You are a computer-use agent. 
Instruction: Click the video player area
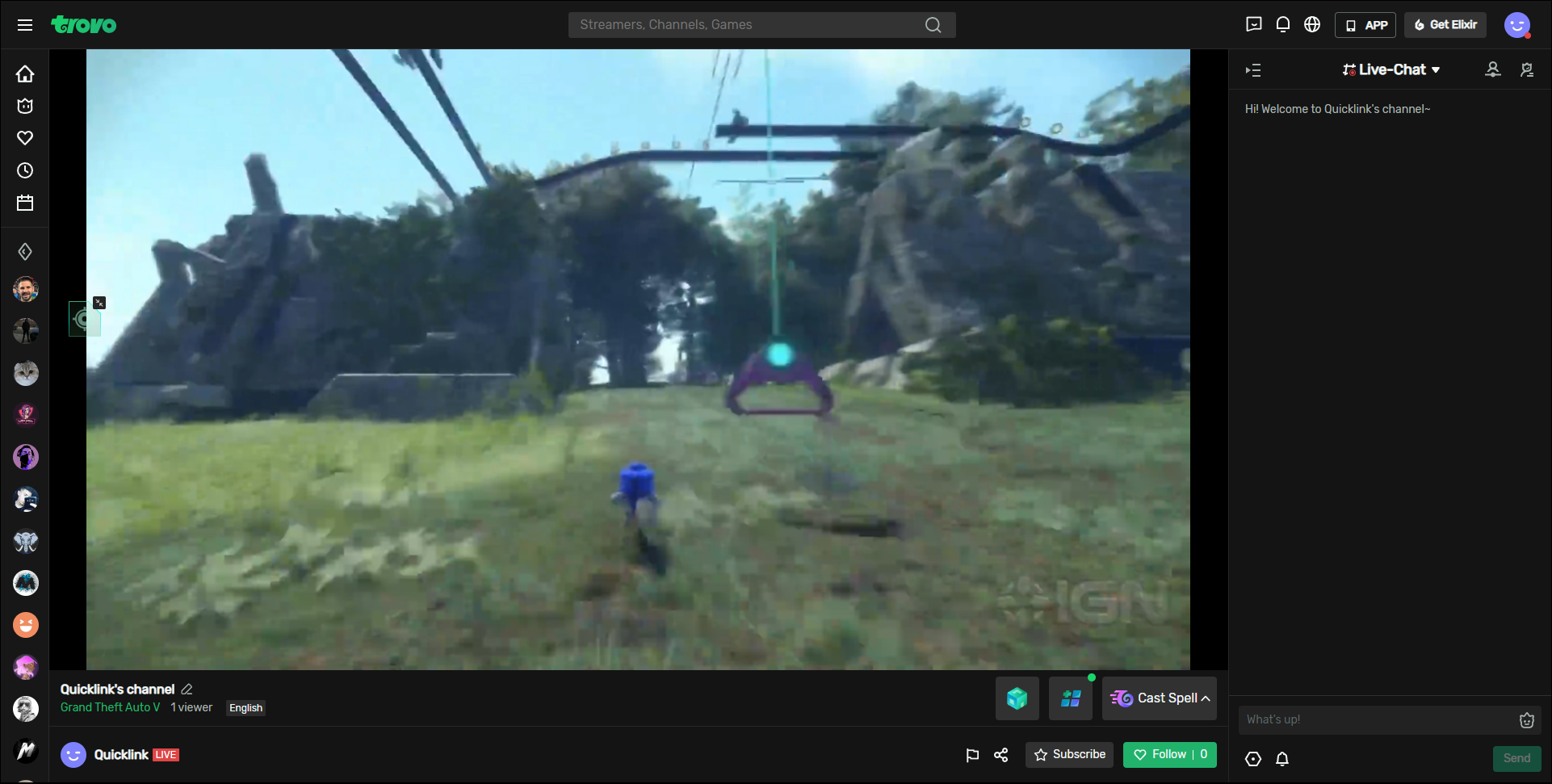(638, 359)
